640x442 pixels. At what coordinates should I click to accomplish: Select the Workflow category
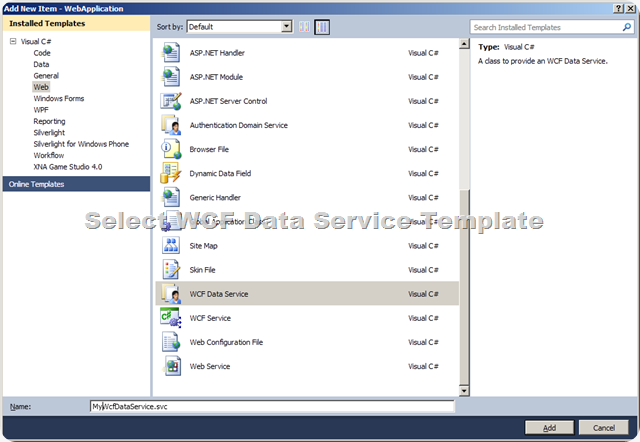49,155
